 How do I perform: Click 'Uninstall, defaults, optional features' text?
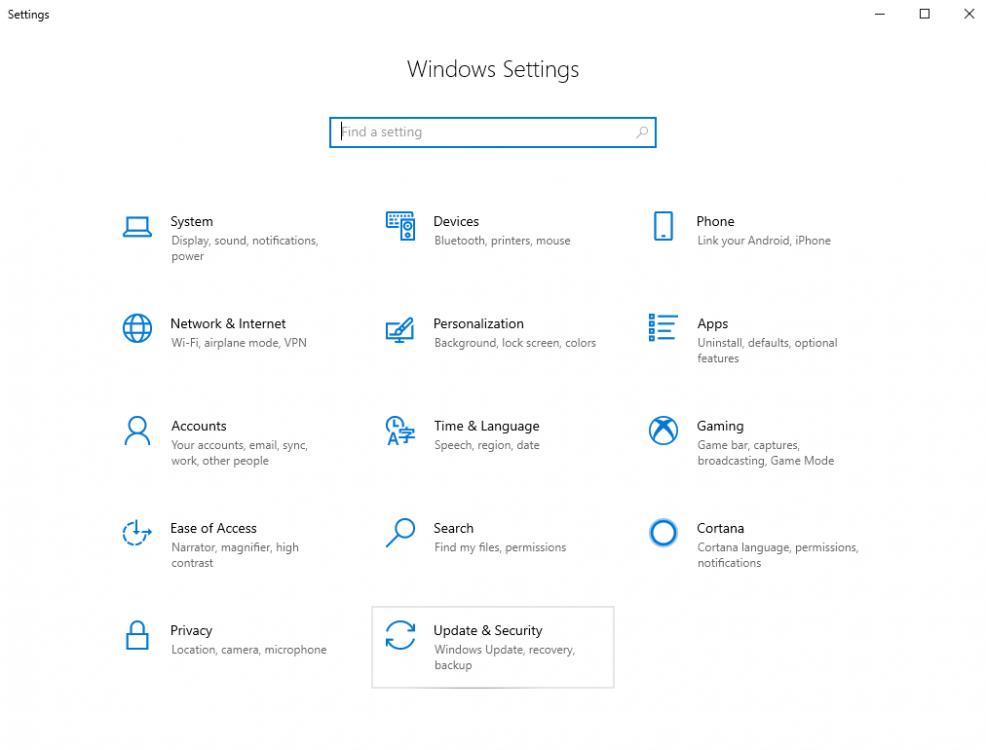(767, 351)
